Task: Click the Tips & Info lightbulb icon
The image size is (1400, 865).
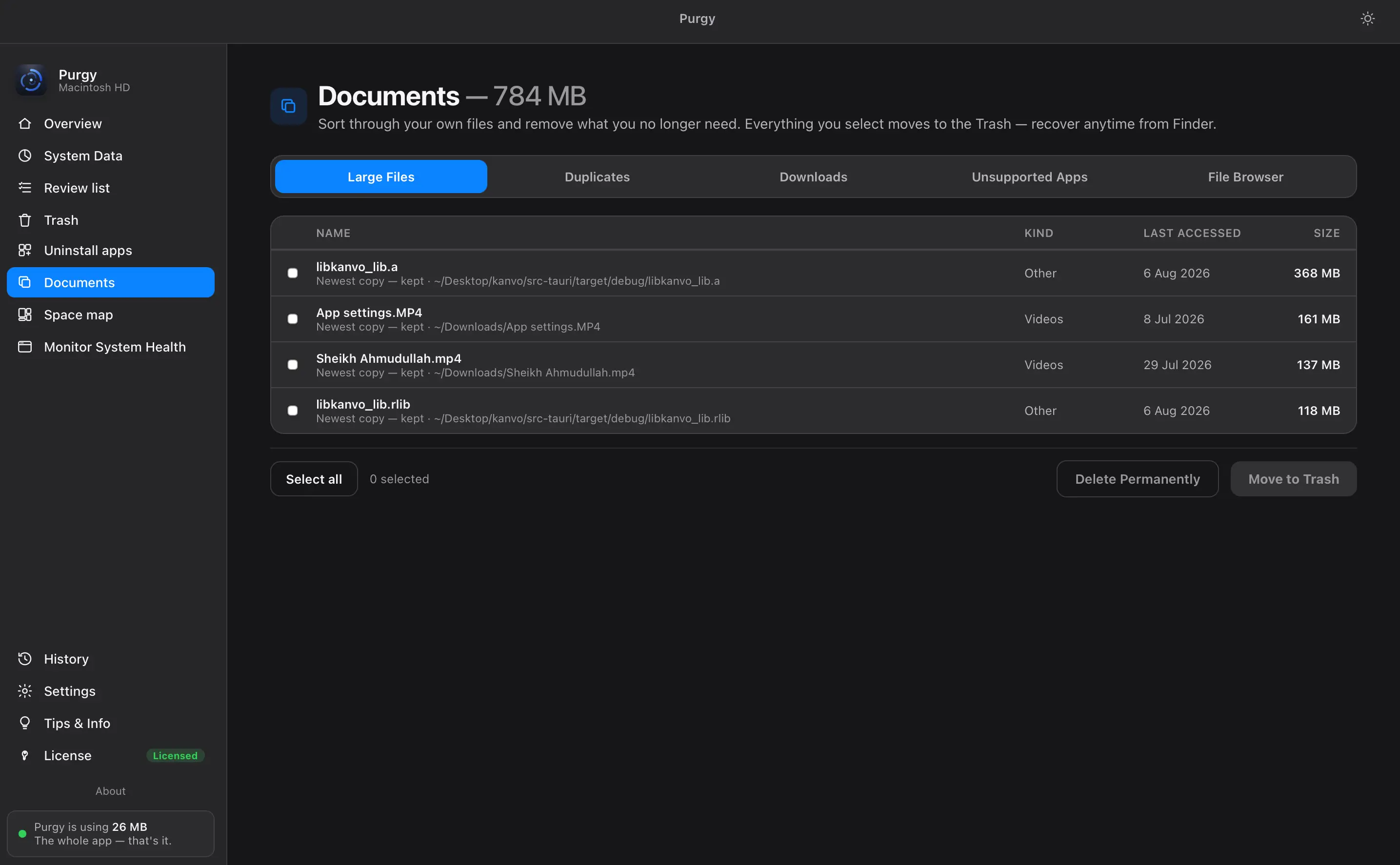Action: (24, 723)
